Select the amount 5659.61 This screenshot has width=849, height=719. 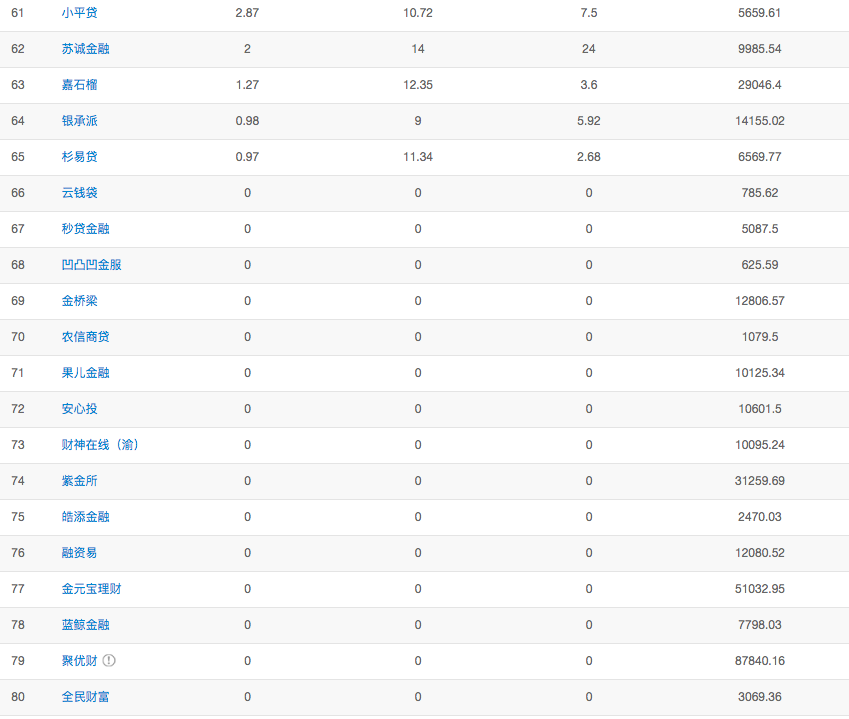(760, 13)
